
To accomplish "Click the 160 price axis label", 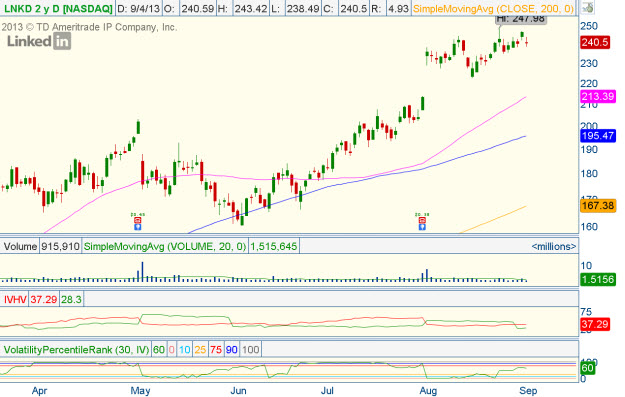I will tap(589, 226).
